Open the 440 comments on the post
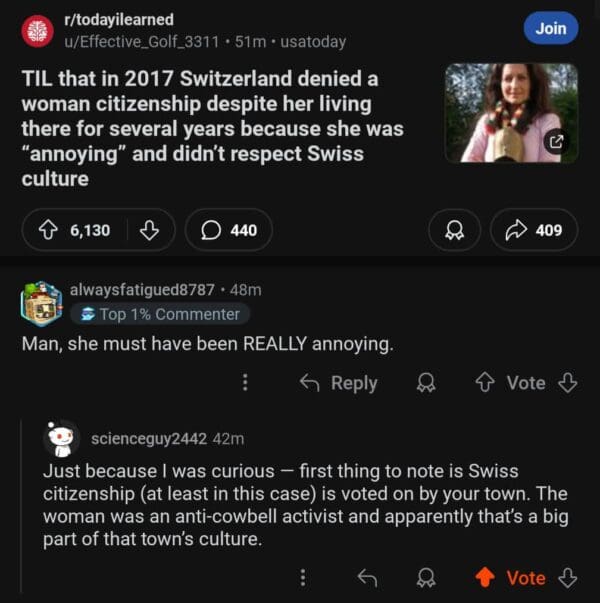 click(229, 230)
